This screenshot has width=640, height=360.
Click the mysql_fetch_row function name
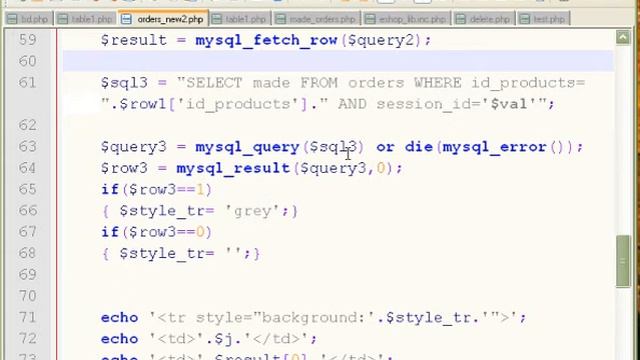266,40
